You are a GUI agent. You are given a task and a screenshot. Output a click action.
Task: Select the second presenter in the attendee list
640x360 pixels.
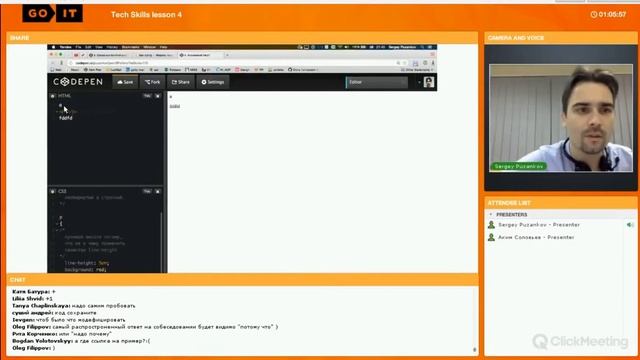coord(536,237)
